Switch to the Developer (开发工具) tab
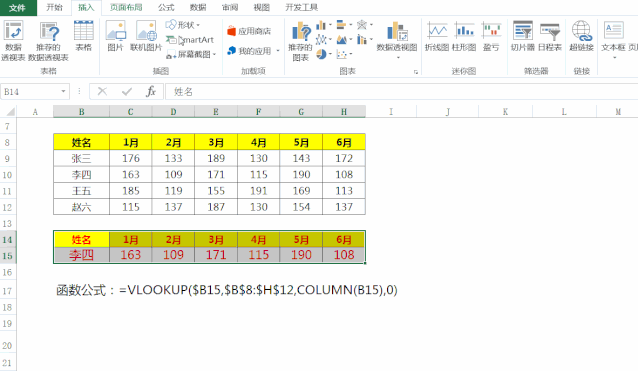The width and height of the screenshot is (638, 371). coord(301,7)
